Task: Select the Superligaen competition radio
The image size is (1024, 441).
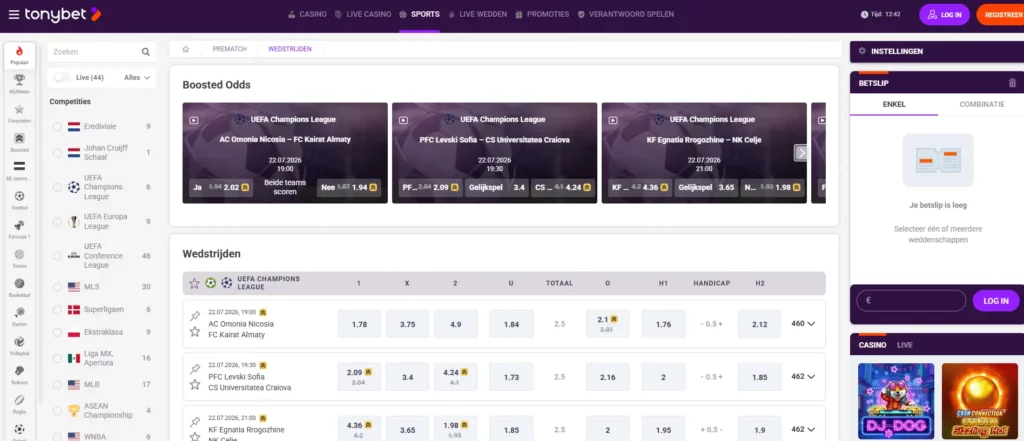Action: click(x=57, y=310)
